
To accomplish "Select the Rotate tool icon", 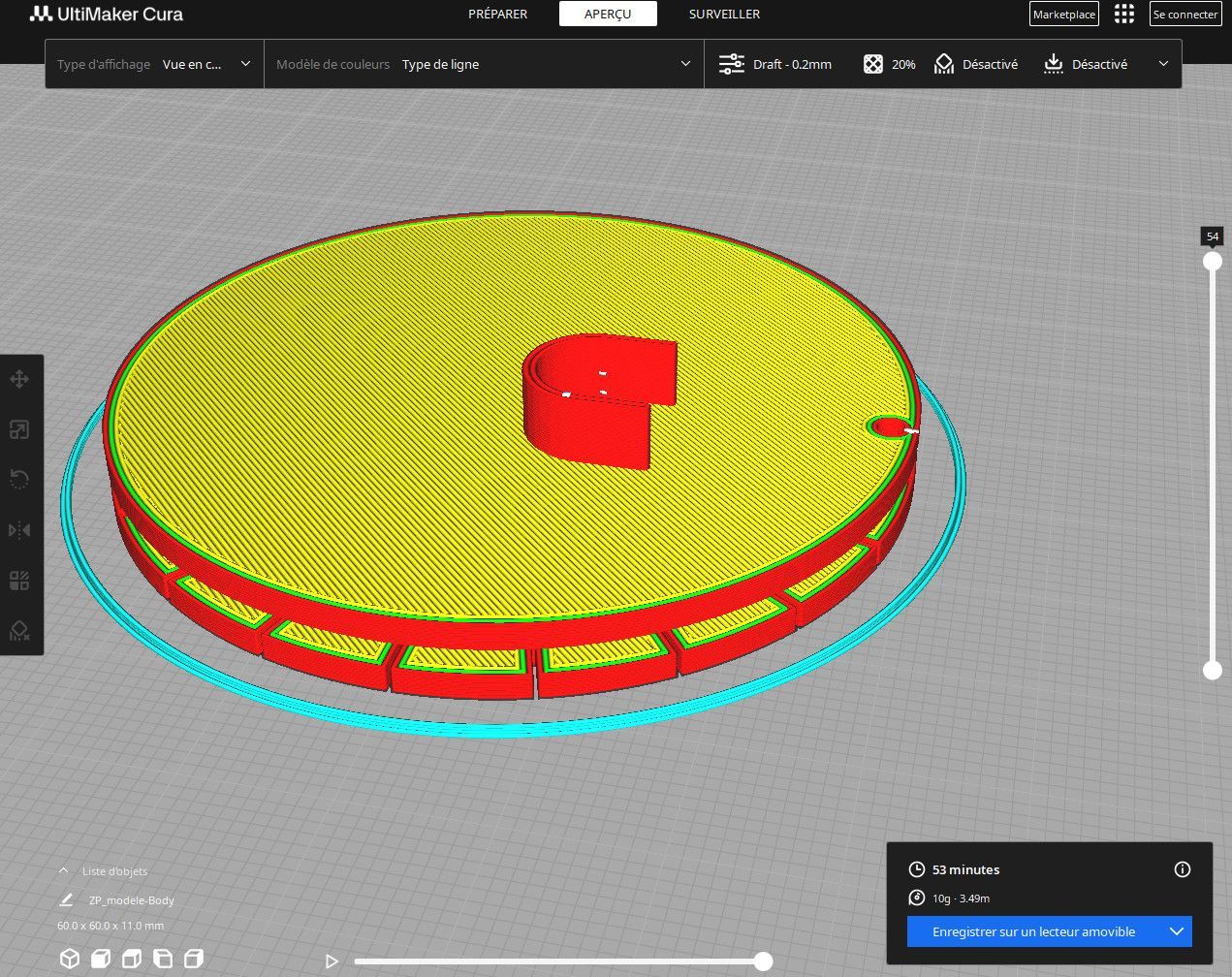I will (x=19, y=480).
